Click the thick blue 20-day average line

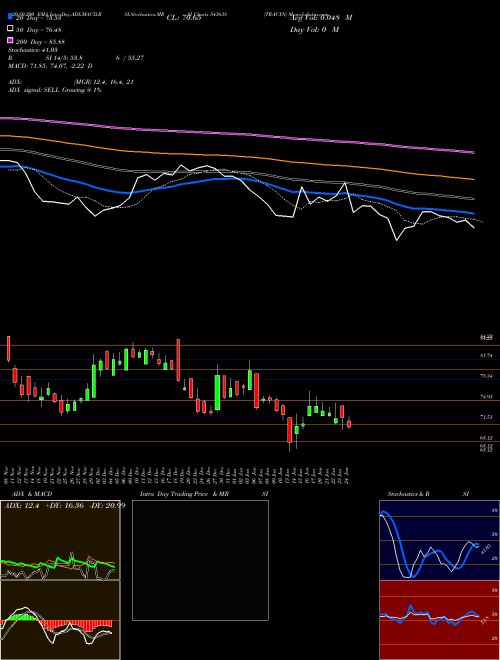[236, 179]
